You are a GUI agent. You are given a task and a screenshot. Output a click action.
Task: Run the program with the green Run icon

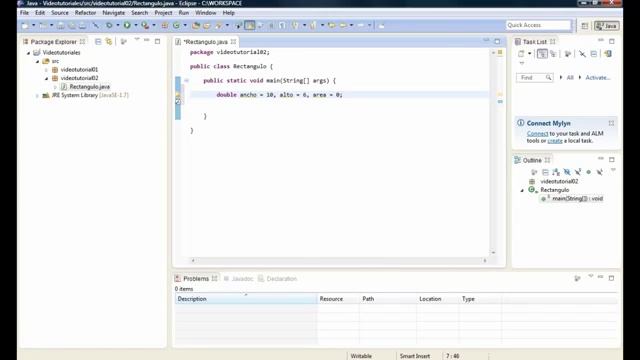click(x=127, y=25)
